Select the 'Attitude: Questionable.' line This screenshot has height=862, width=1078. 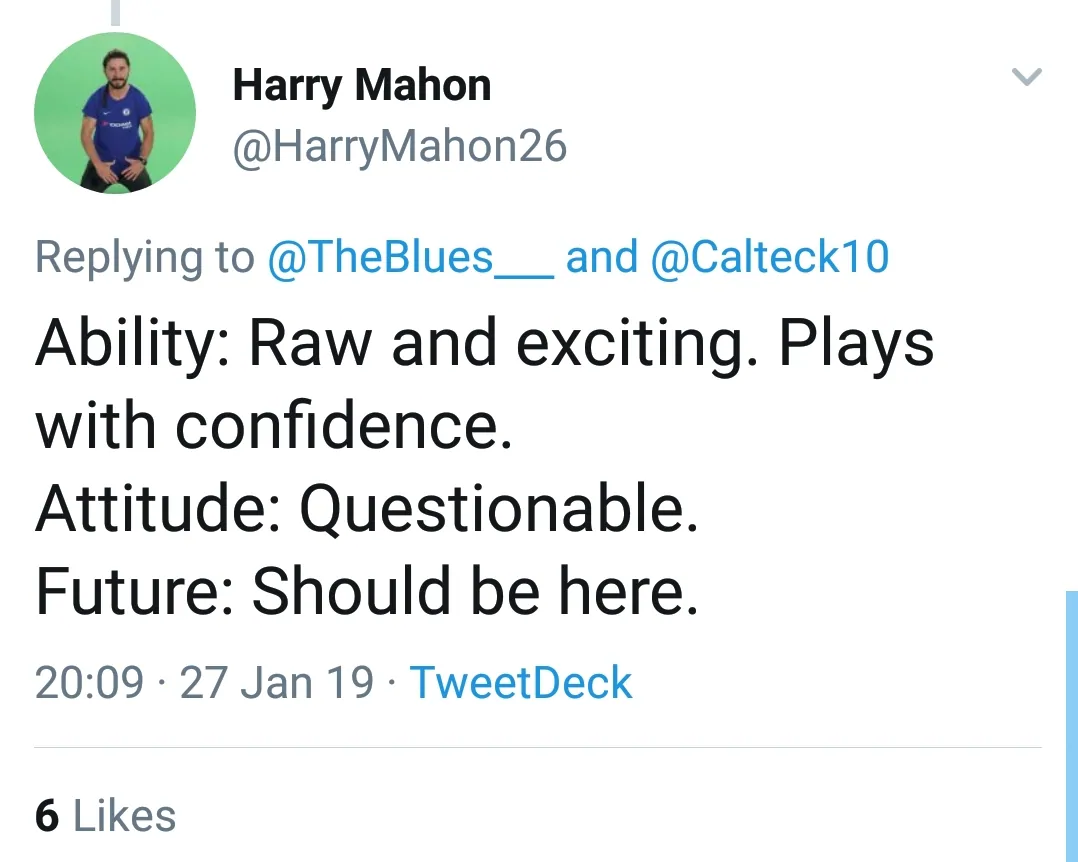(x=366, y=509)
